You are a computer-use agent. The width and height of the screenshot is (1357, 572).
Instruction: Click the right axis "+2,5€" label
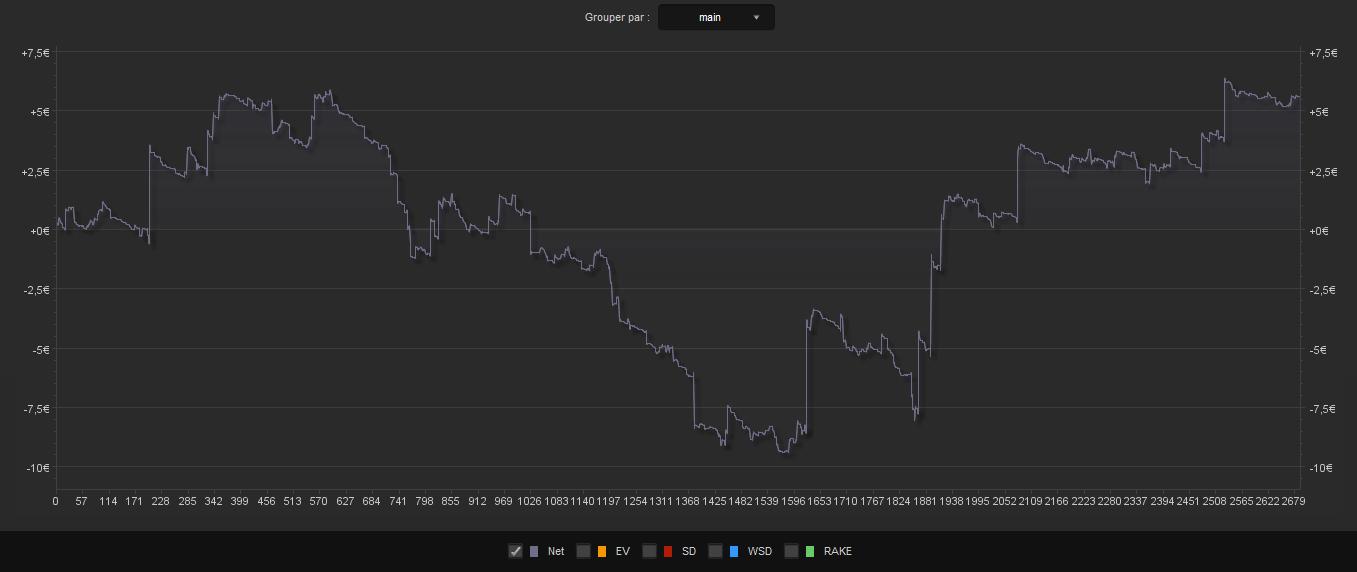click(x=1322, y=172)
